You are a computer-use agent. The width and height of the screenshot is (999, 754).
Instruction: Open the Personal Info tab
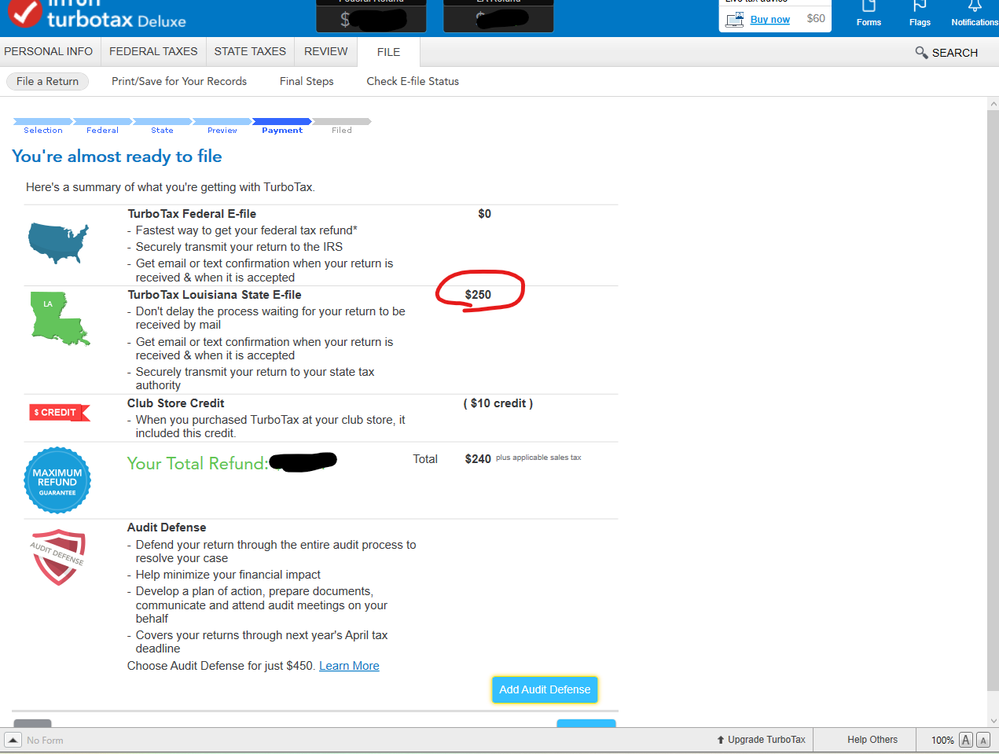pyautogui.click(x=49, y=52)
